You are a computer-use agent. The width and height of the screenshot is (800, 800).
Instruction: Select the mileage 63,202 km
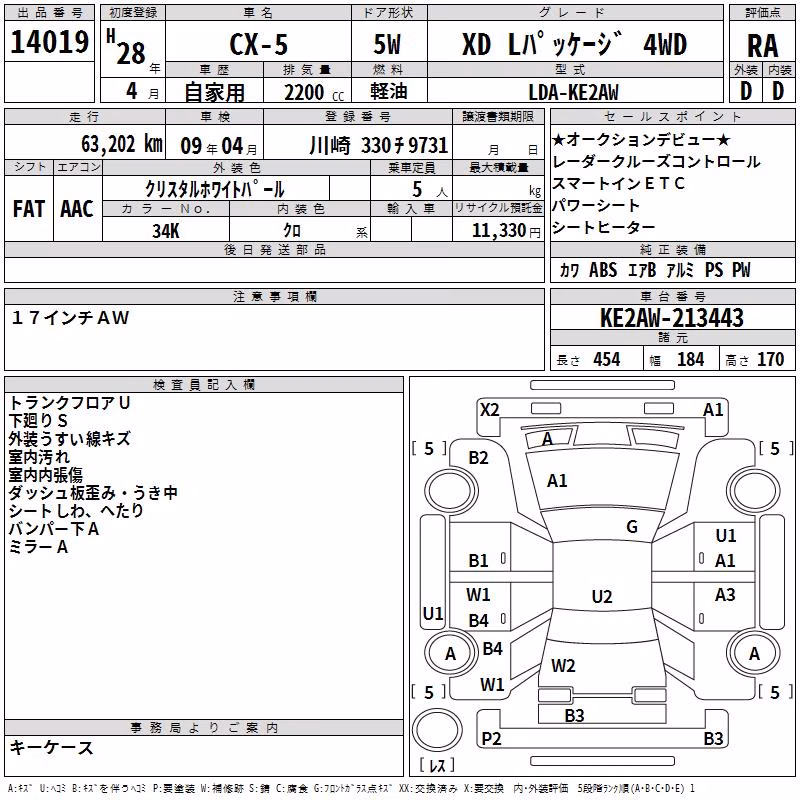122,144
